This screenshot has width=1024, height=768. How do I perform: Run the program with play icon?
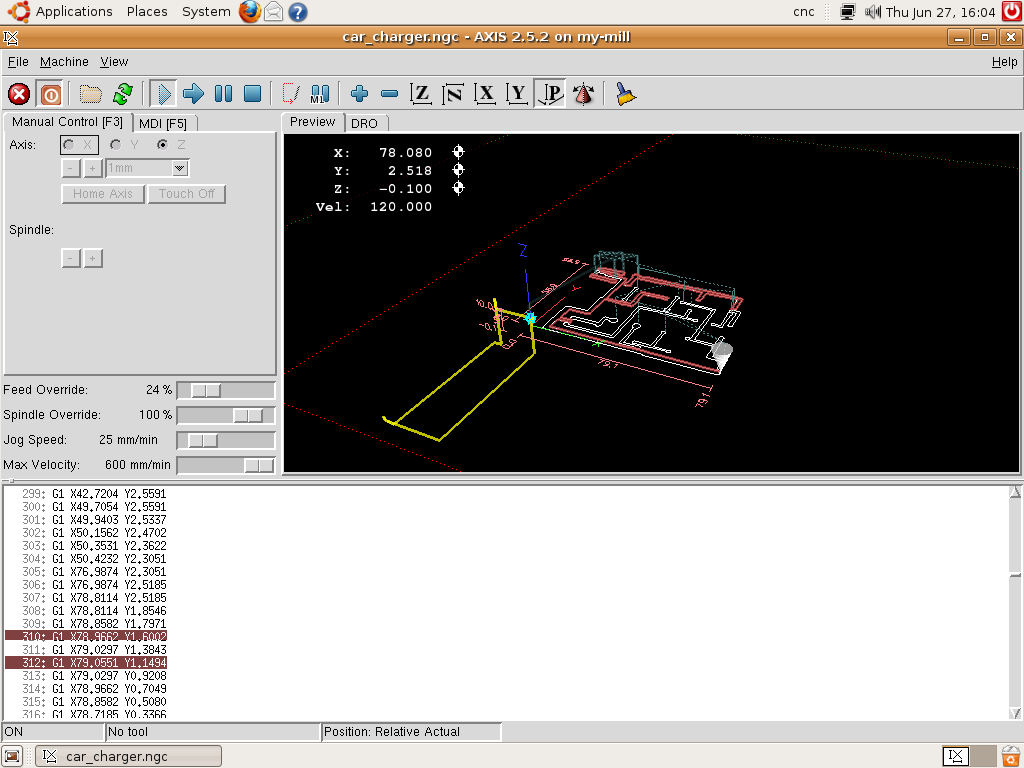tap(162, 94)
